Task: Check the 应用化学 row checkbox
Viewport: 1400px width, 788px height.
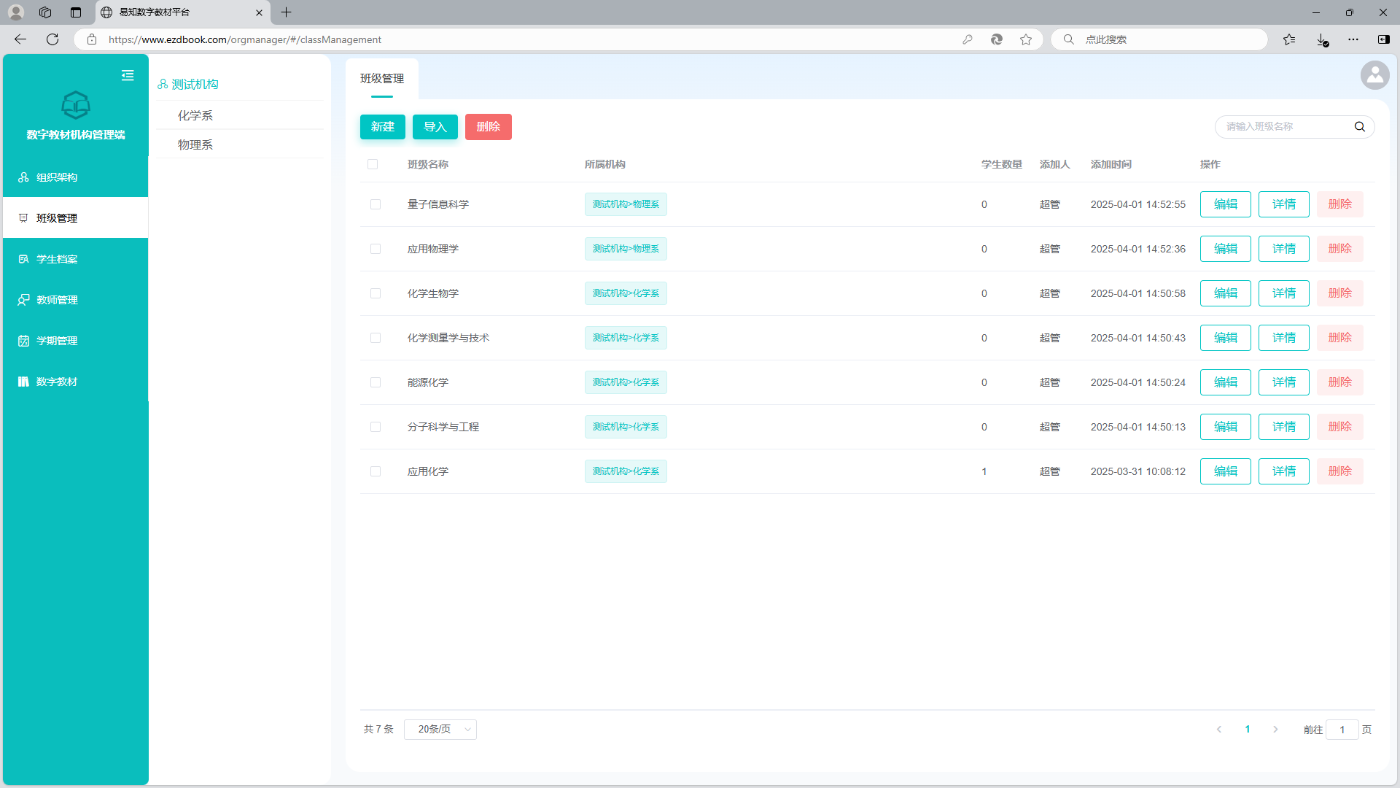Action: coord(375,471)
